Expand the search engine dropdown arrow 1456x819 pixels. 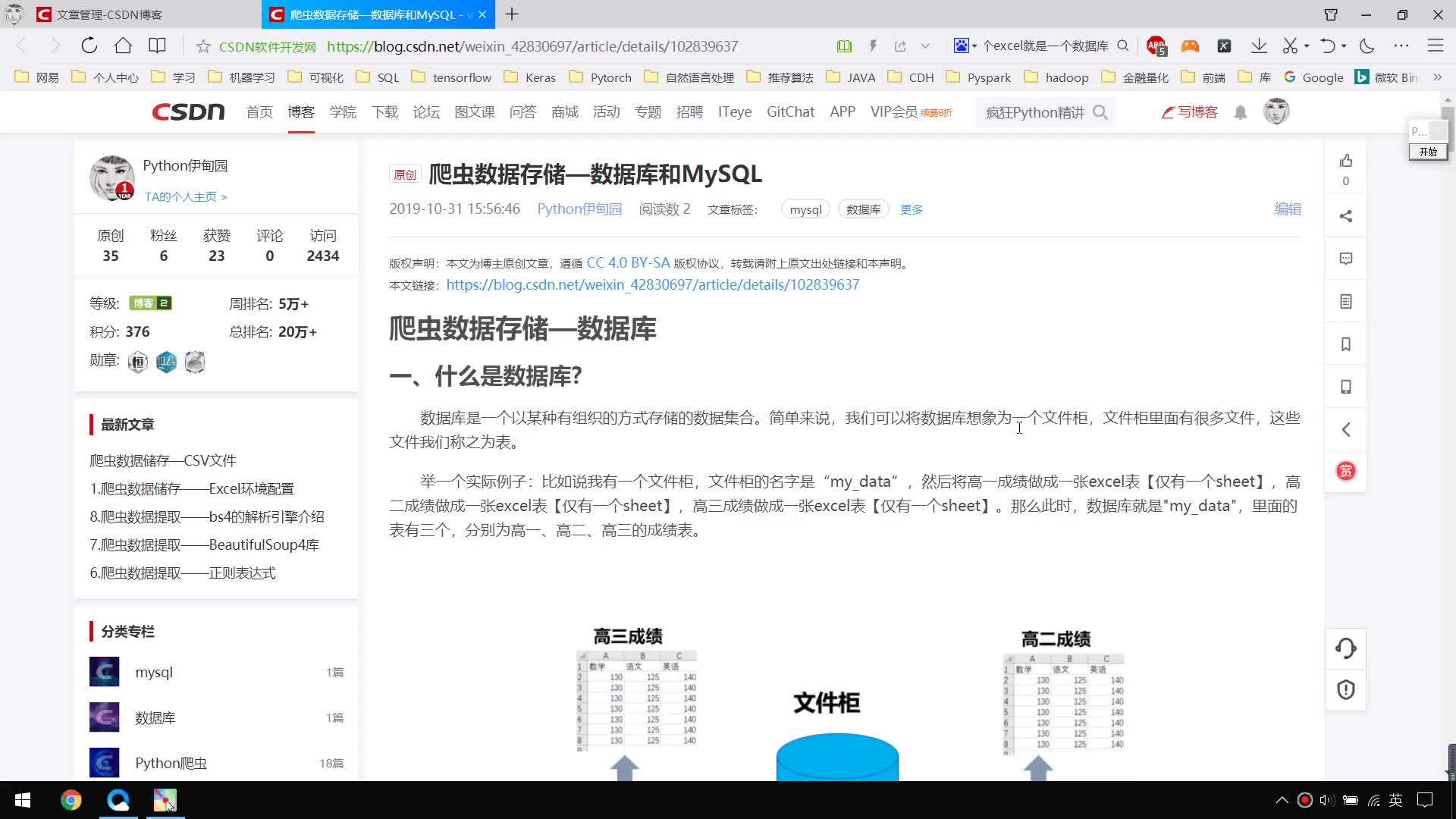coord(974,46)
